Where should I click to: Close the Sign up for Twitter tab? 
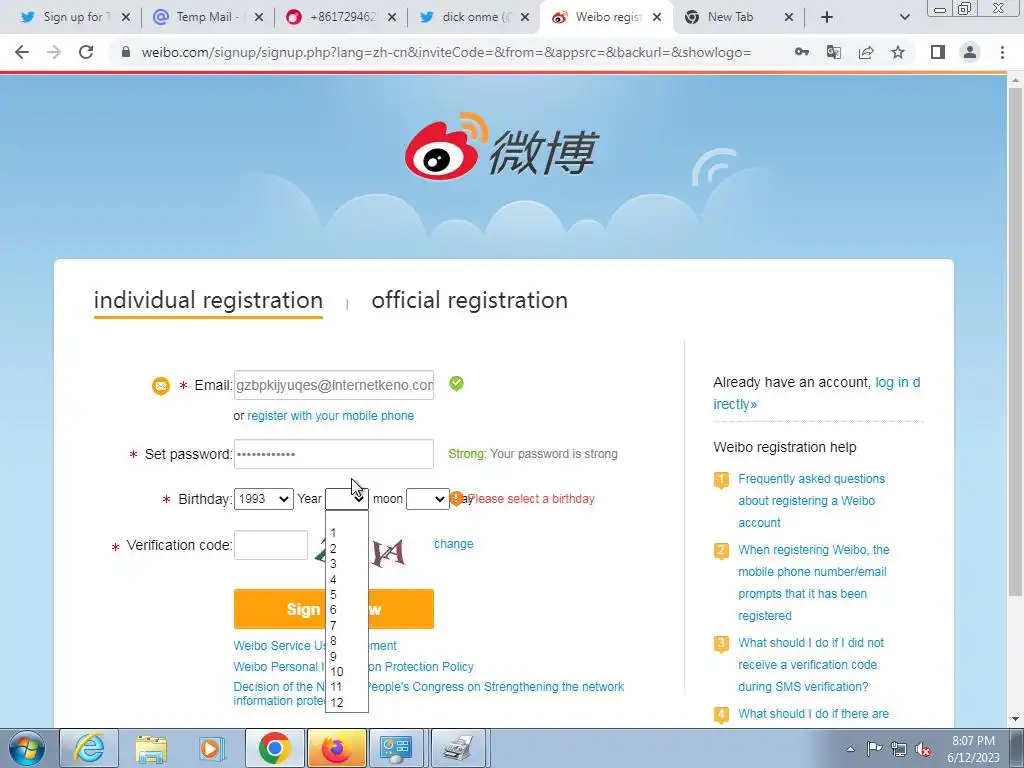coord(125,17)
